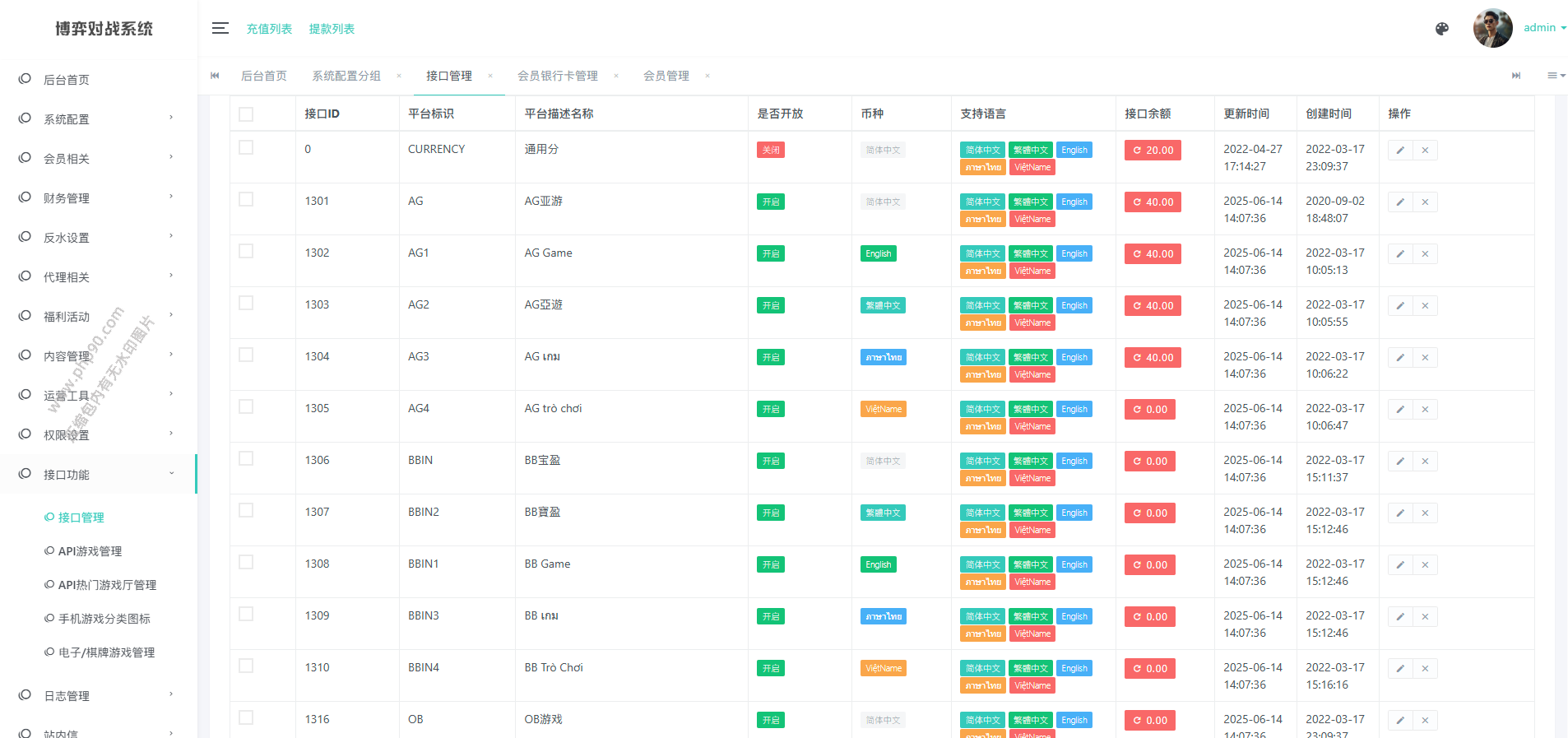Click the admin profile avatar
The height and width of the screenshot is (738, 1568).
(1492, 29)
